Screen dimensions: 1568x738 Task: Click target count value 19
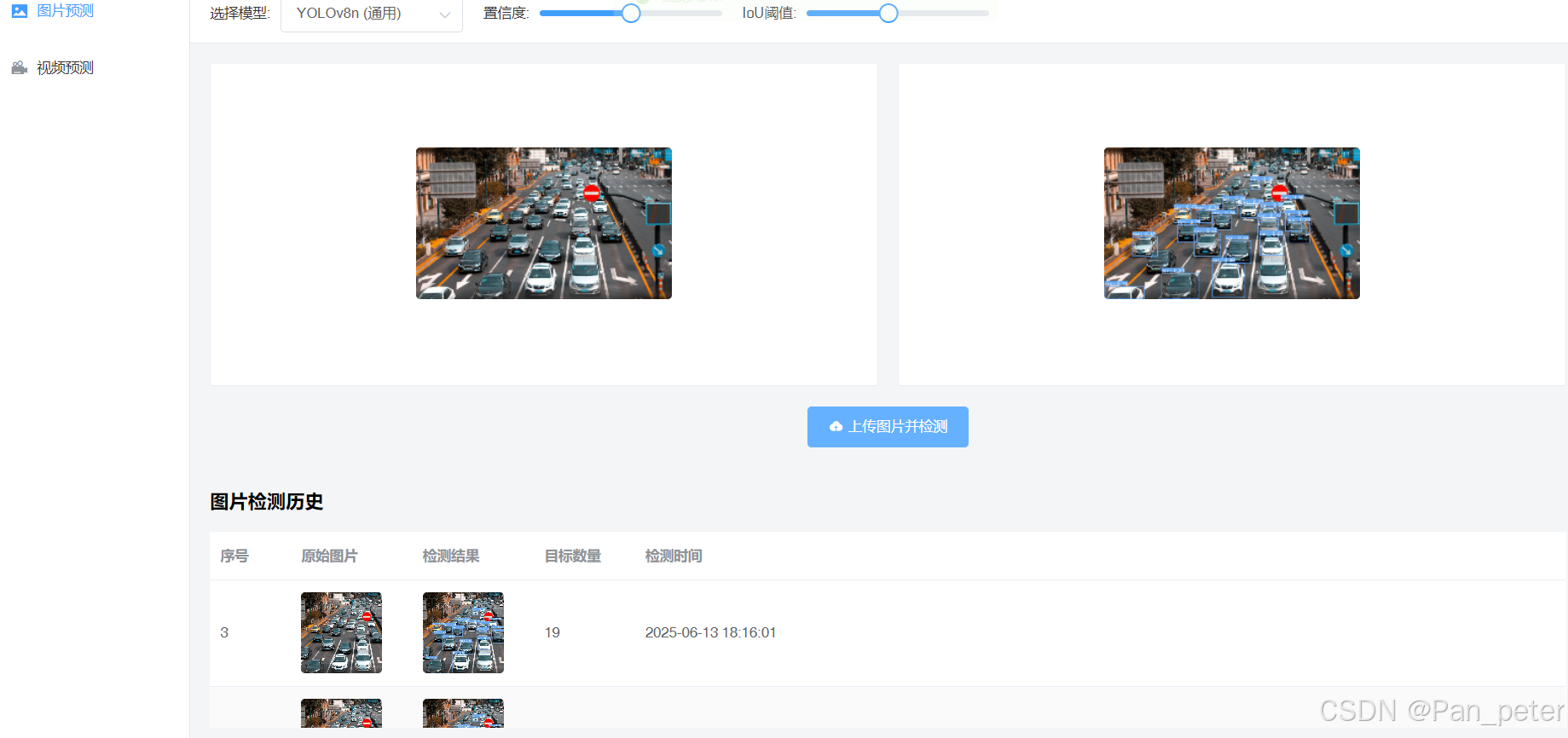(553, 632)
